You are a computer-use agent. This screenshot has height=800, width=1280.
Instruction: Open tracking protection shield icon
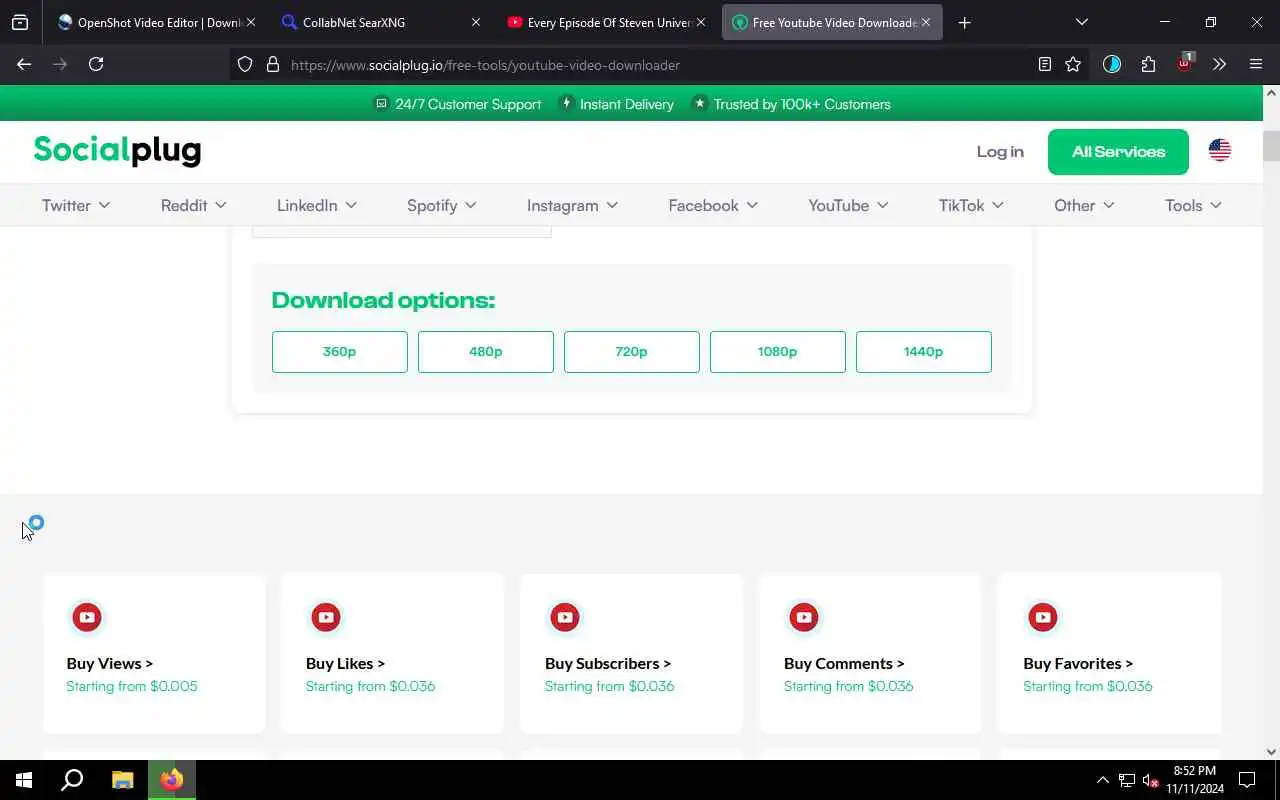pos(245,64)
